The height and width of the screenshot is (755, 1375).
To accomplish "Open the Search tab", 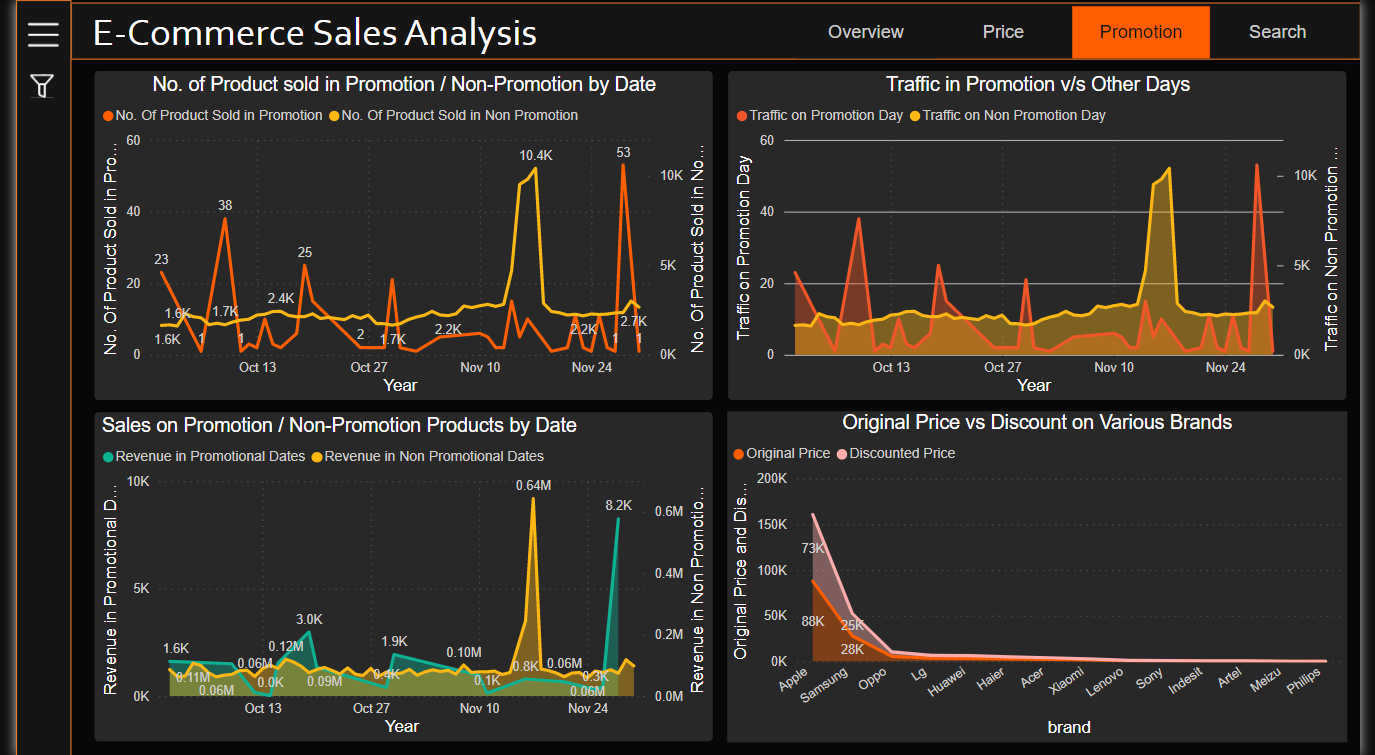I will (1277, 32).
